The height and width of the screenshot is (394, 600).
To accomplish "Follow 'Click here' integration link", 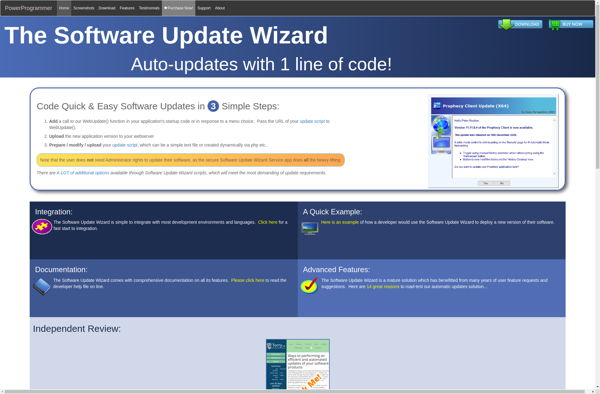I will [267, 222].
